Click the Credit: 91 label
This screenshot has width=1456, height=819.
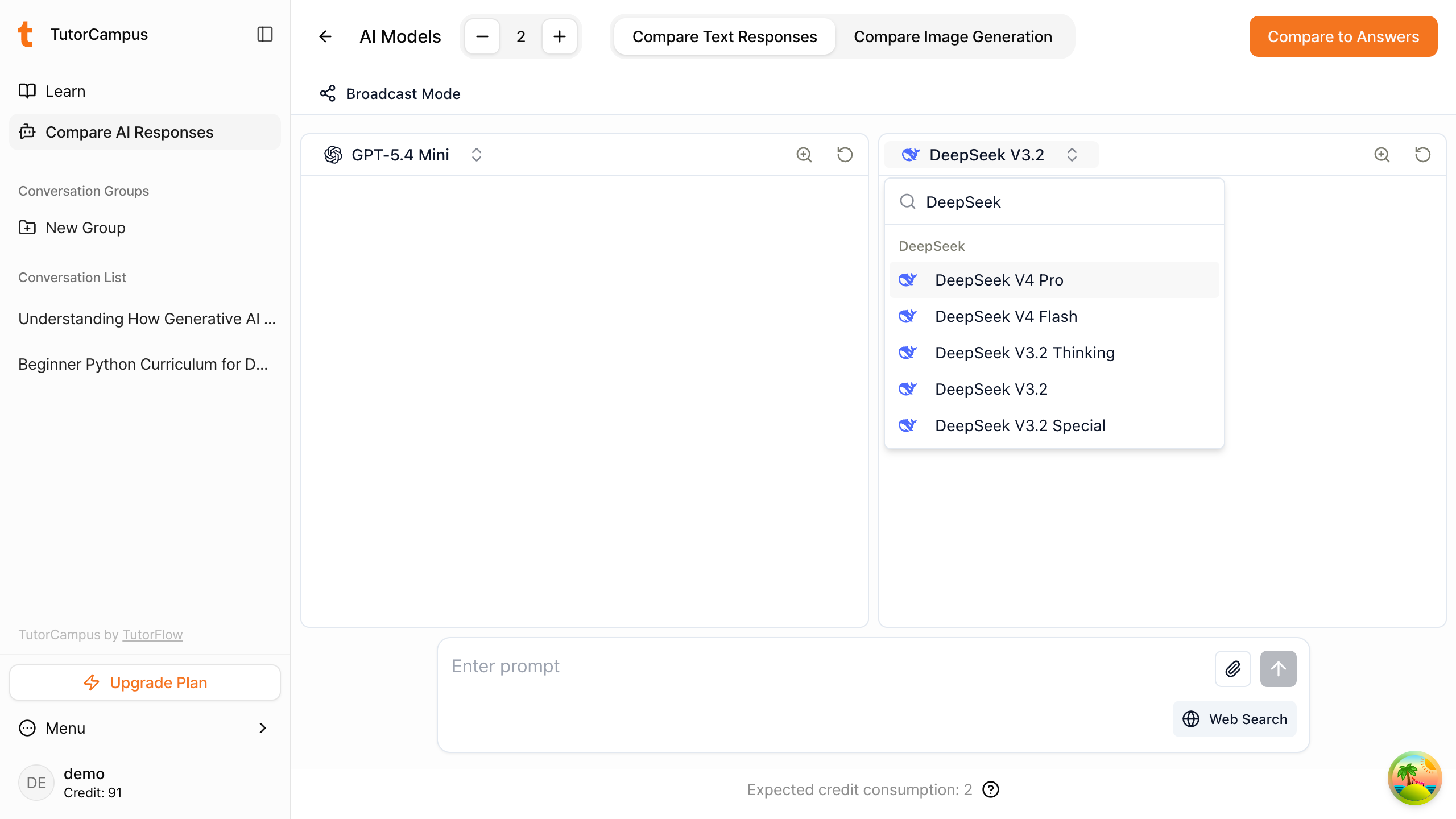(93, 793)
